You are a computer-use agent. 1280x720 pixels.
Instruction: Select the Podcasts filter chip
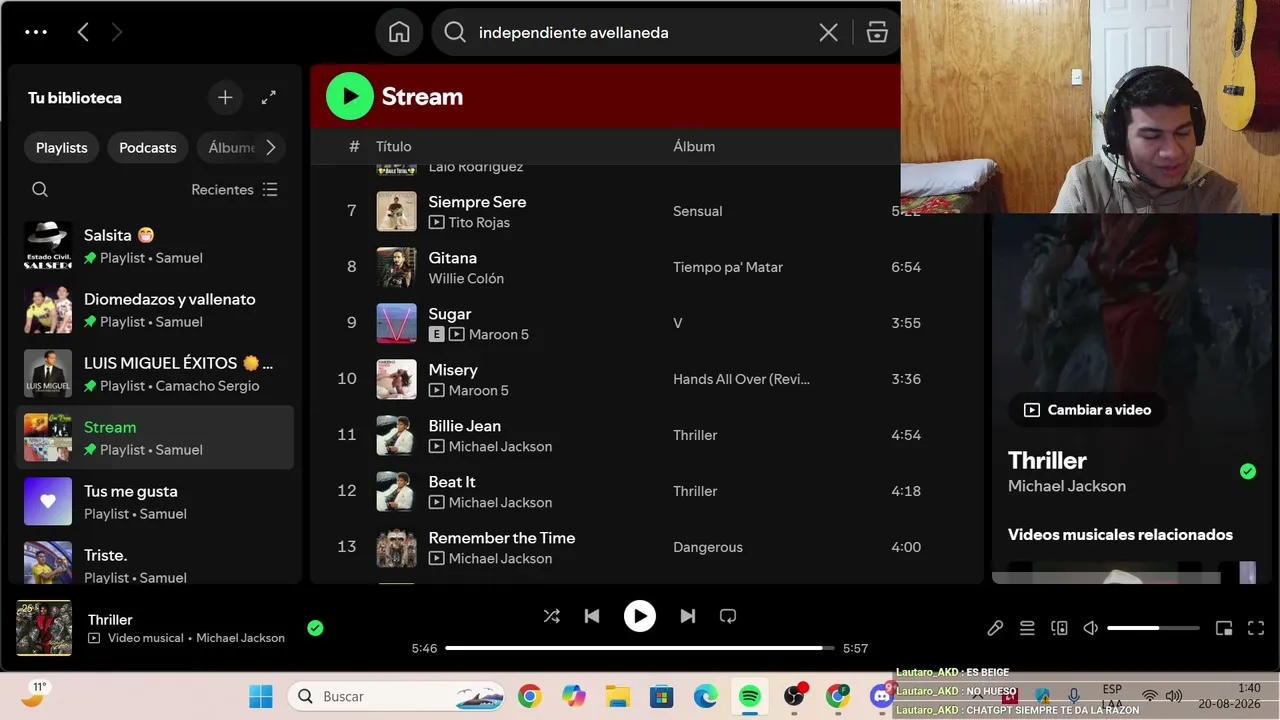pos(148,147)
